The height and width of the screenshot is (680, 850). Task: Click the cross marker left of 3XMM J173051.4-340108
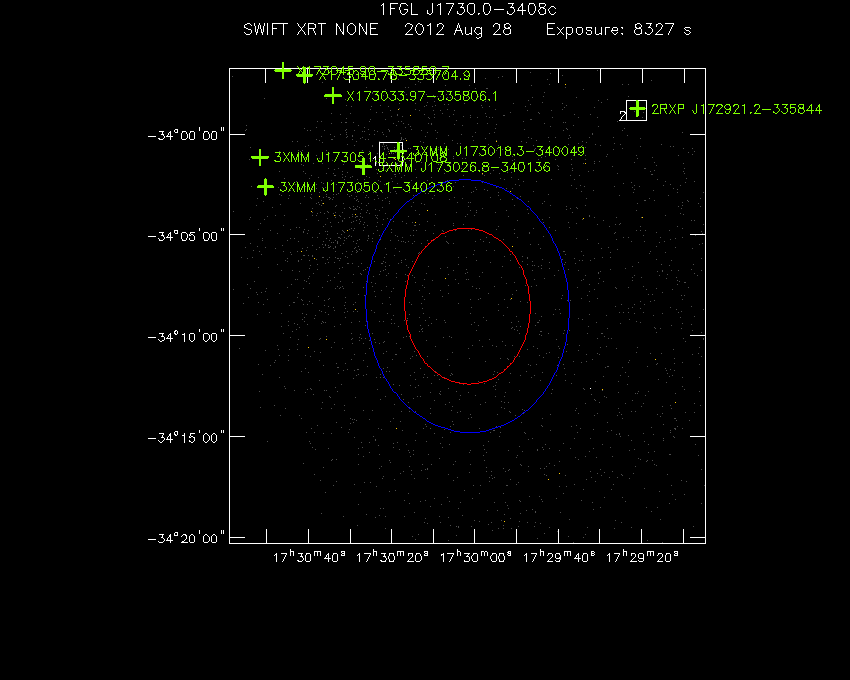260,158
